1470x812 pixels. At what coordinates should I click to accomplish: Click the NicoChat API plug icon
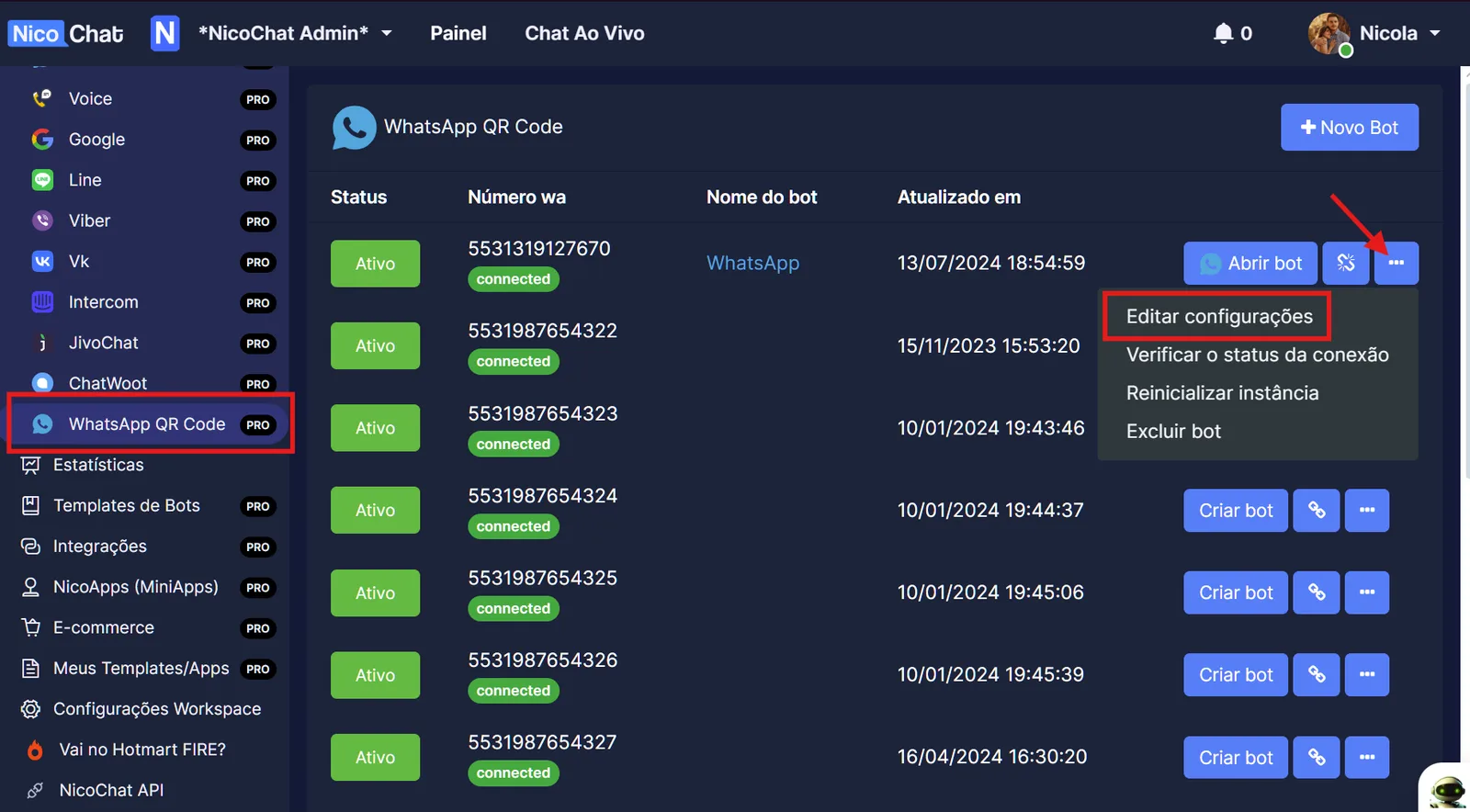(x=35, y=790)
